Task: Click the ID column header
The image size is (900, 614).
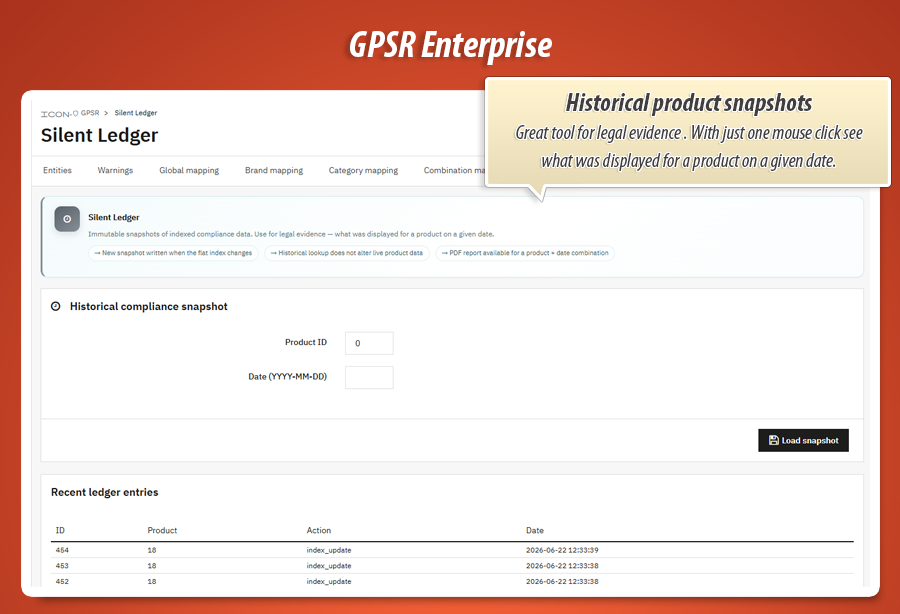Action: coord(60,530)
